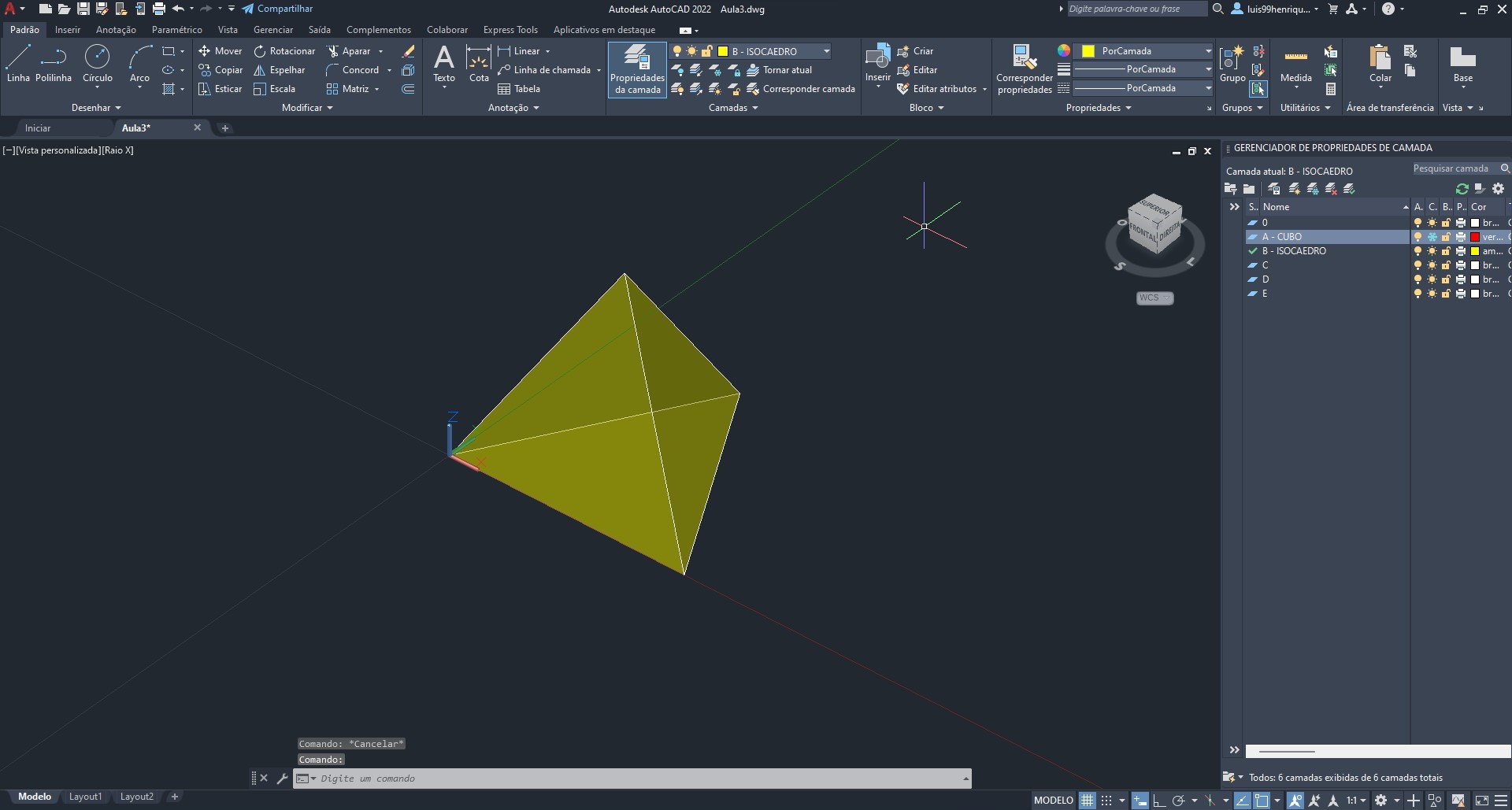Screen dimensions: 1512x810
Task: Open the B - ISOCAEDRO layer dropdown
Action: [x=826, y=51]
